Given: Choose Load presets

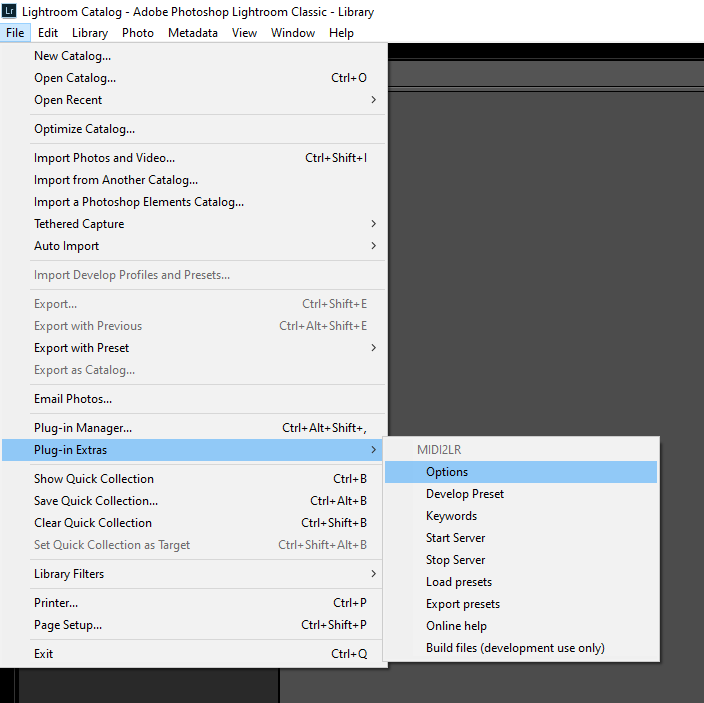Looking at the screenshot, I should click(521, 582).
